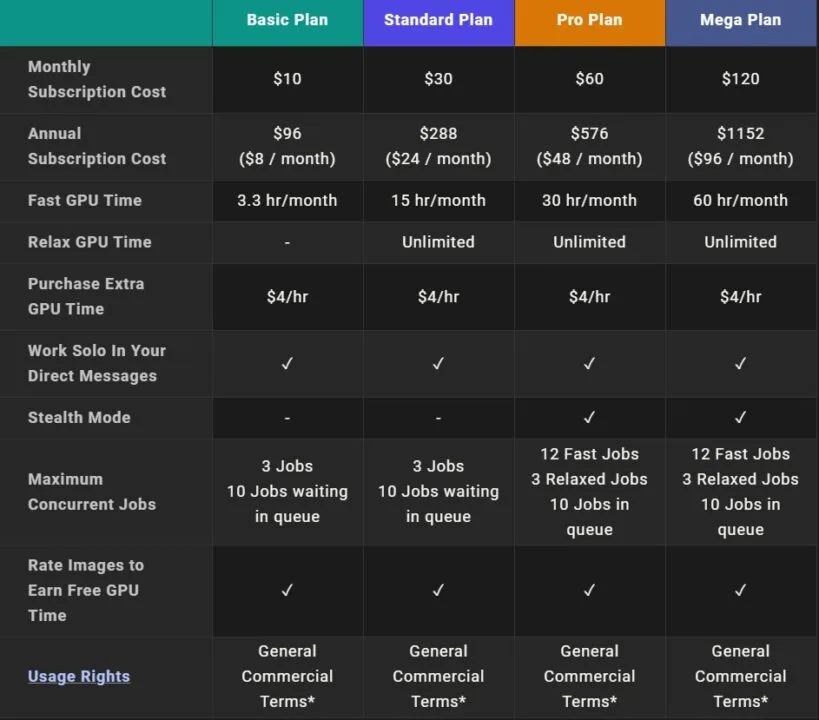Click the 3.3 hr/month Fast GPU cell
Screen dimensions: 819x720
coord(287,200)
